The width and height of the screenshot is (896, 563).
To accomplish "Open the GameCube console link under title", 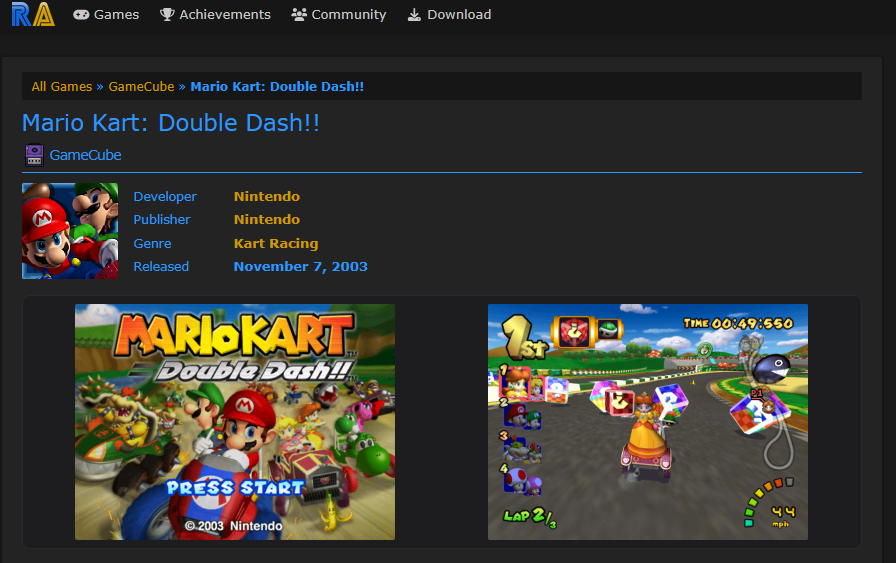I will [85, 155].
